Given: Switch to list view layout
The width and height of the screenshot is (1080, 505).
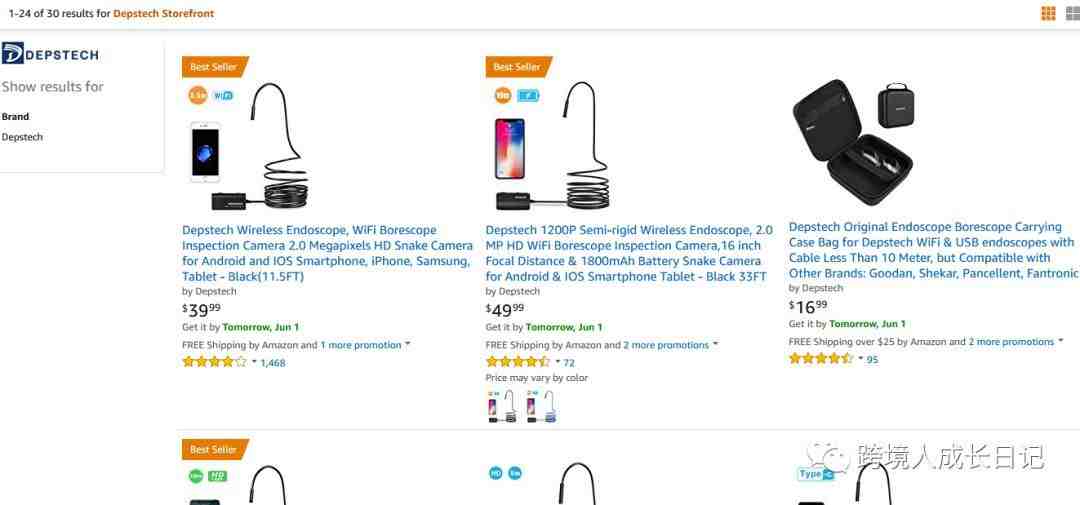Looking at the screenshot, I should (1072, 13).
